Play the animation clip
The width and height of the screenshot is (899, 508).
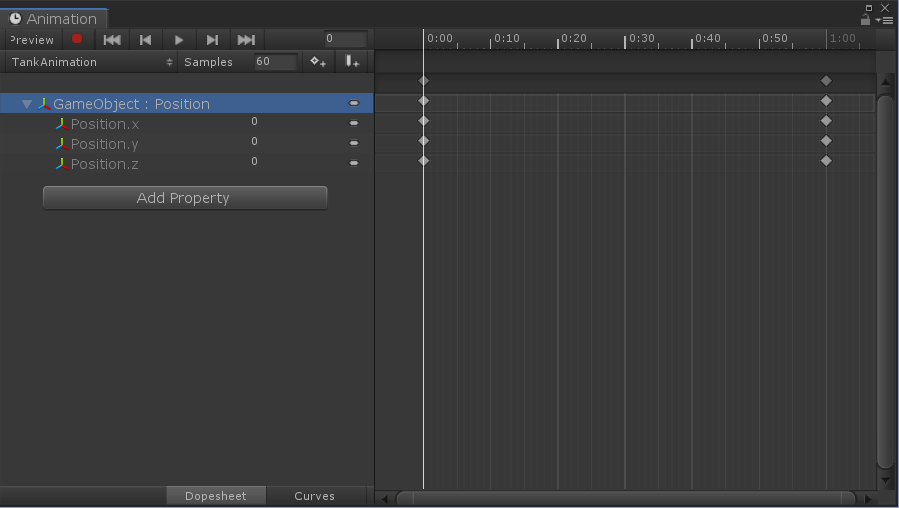click(x=178, y=40)
